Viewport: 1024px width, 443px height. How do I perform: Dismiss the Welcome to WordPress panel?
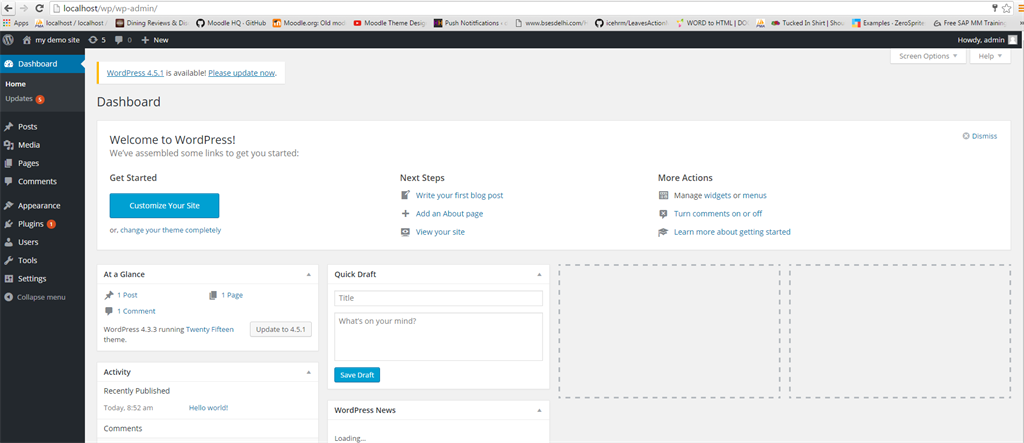coord(980,136)
